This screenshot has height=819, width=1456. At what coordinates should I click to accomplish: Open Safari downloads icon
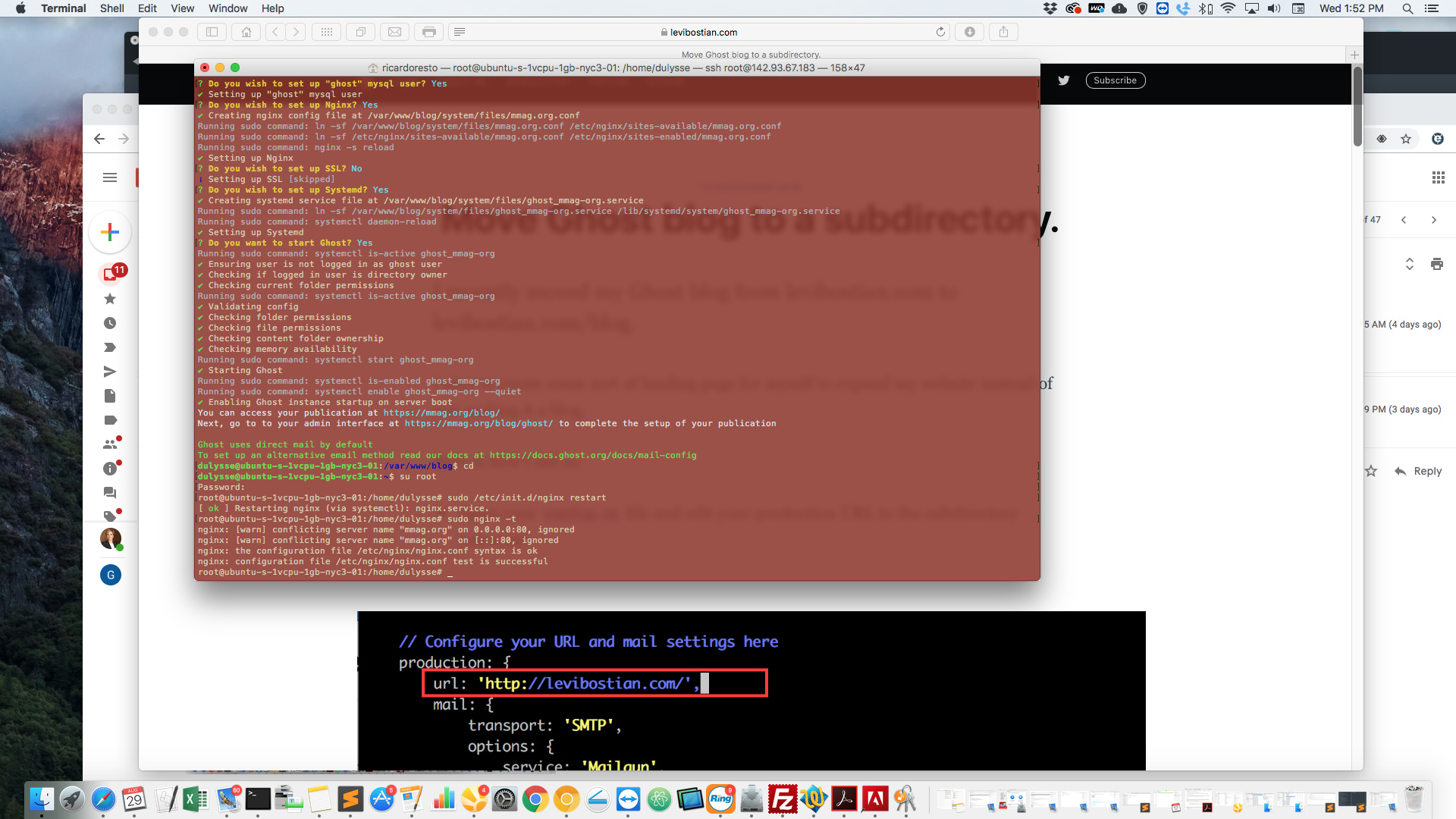[969, 32]
